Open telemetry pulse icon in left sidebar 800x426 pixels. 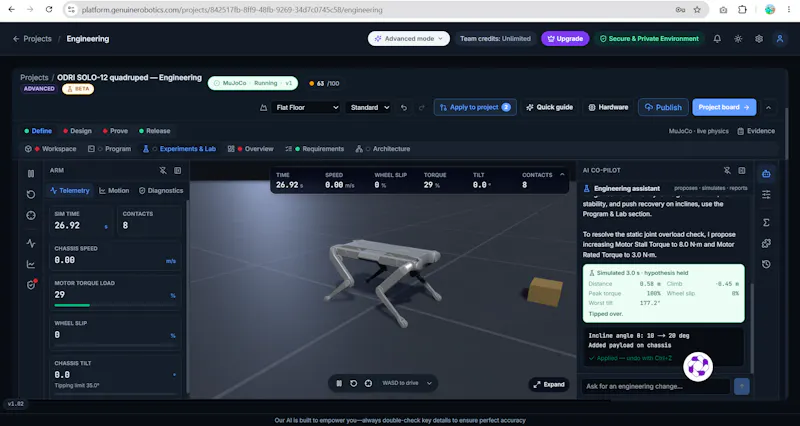tap(31, 243)
